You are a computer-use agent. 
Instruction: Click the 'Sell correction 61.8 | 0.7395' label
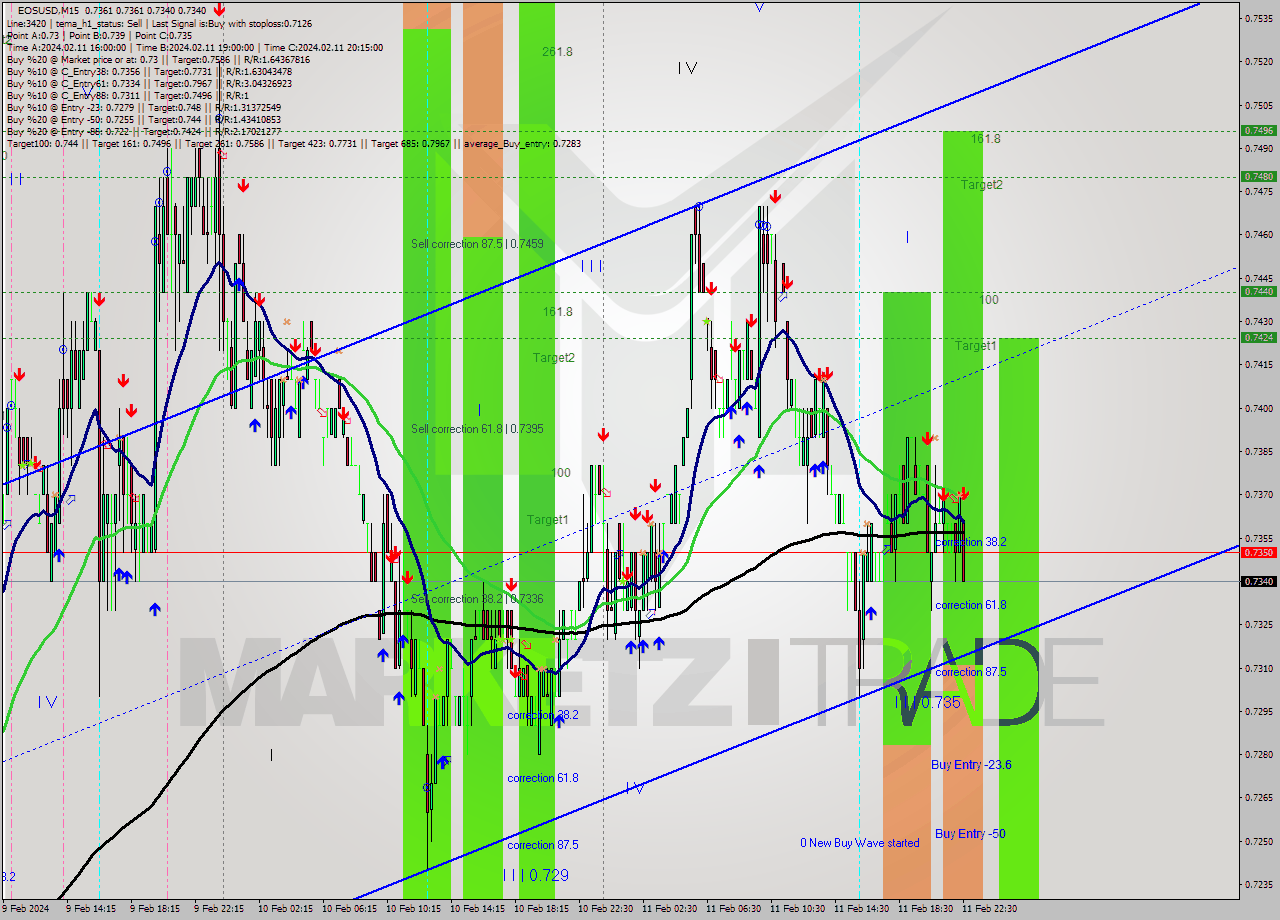tap(477, 429)
